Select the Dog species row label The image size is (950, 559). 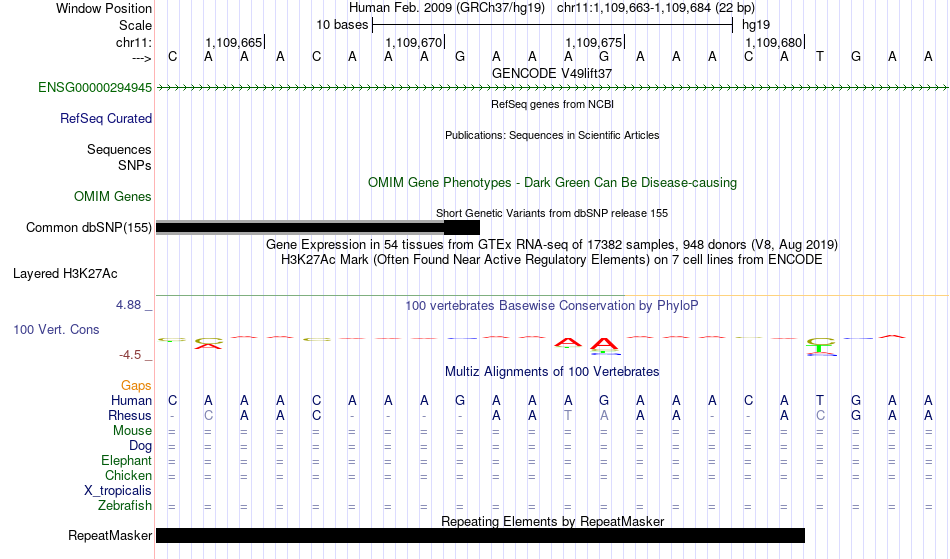tap(141, 446)
